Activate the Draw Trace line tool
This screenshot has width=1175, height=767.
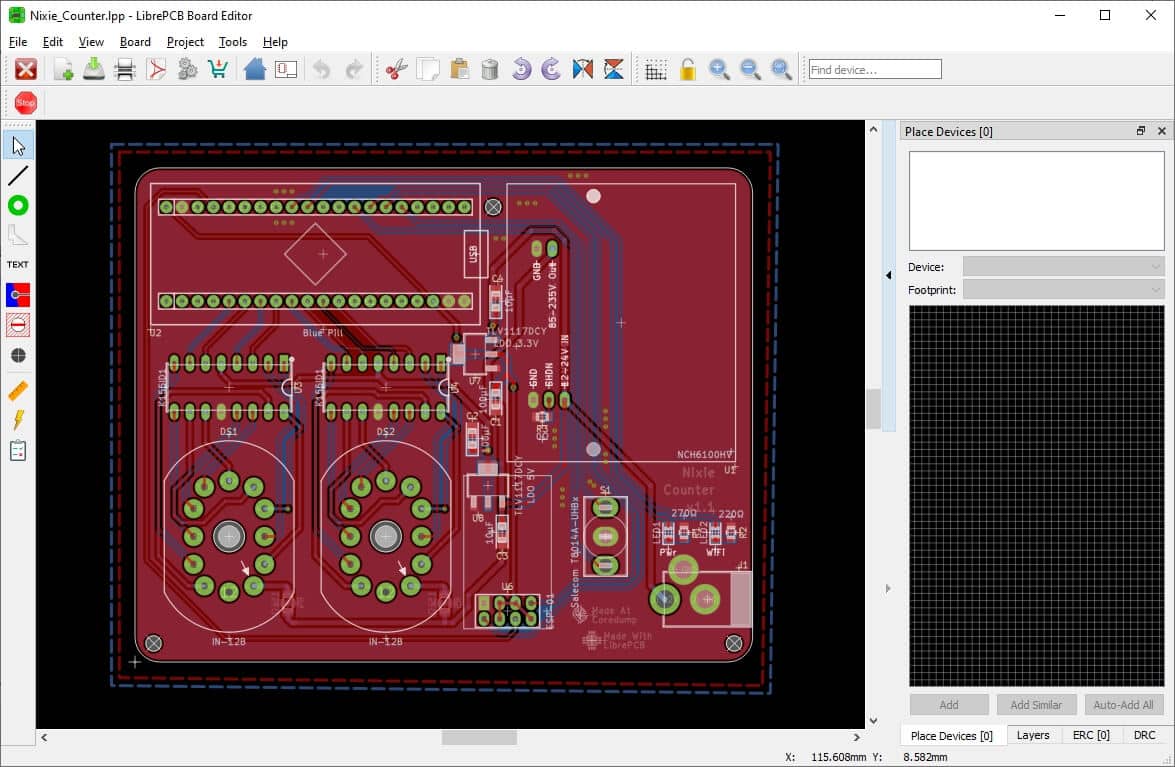pos(18,175)
